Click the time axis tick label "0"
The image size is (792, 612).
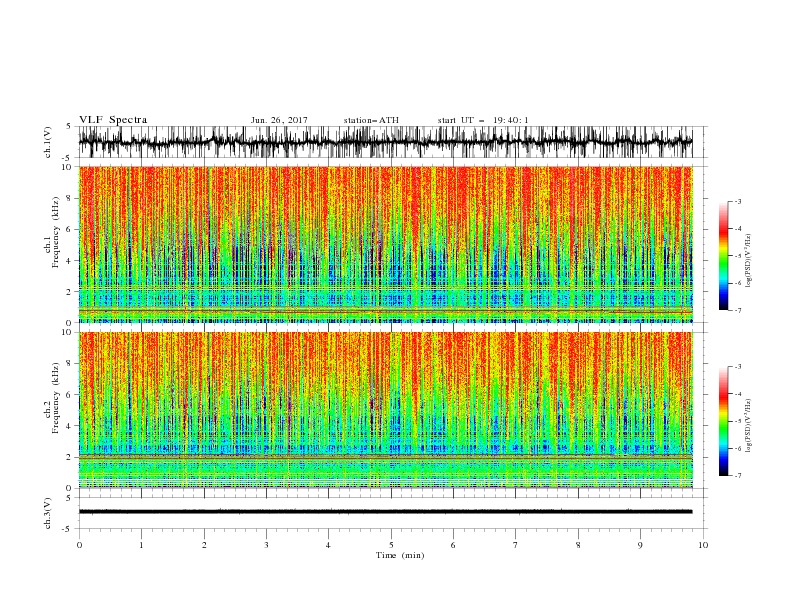[79, 545]
